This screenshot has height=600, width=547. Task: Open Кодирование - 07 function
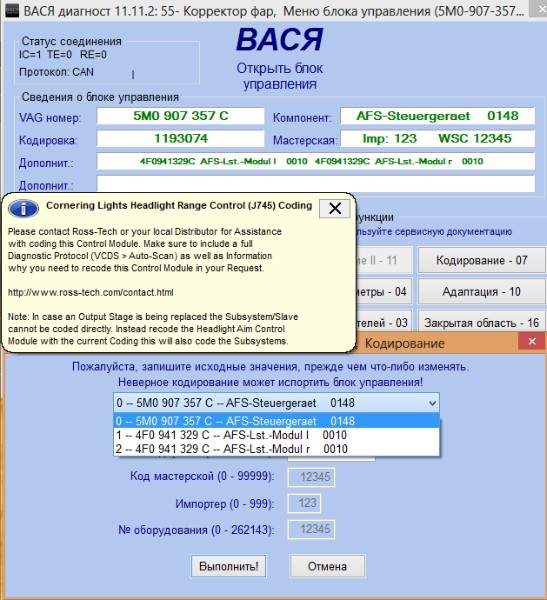[x=482, y=260]
